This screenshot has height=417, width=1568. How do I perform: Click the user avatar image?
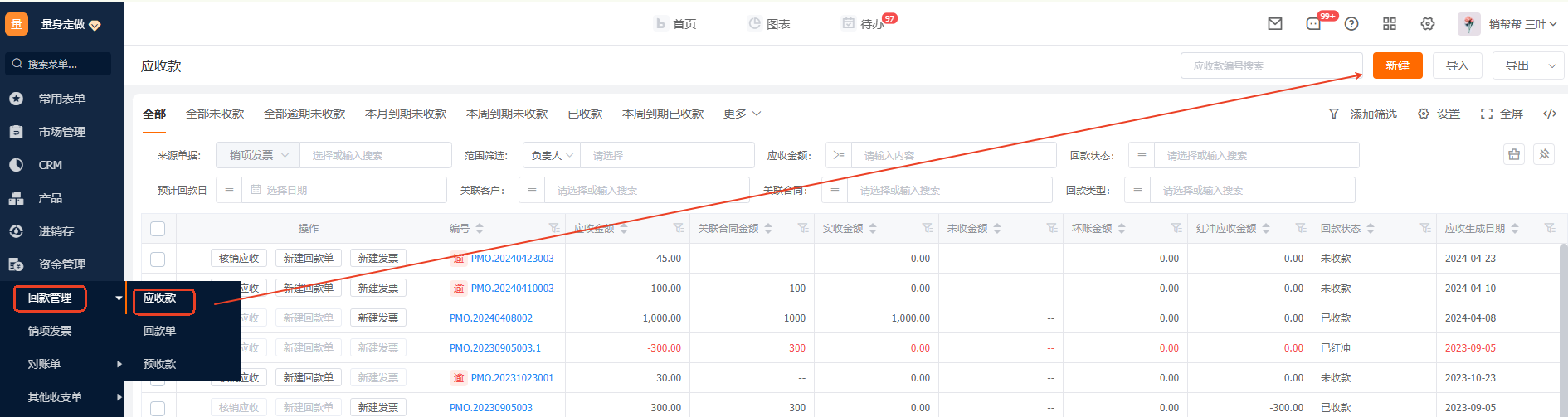coord(1469,24)
